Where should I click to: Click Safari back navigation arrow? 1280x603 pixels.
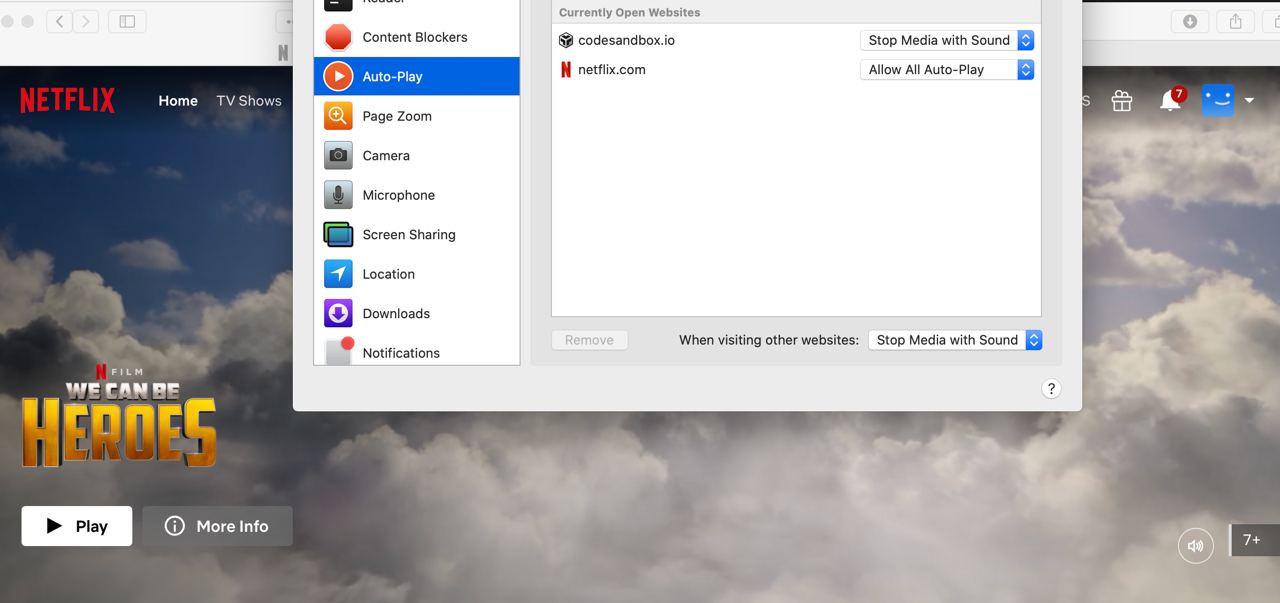pos(59,21)
